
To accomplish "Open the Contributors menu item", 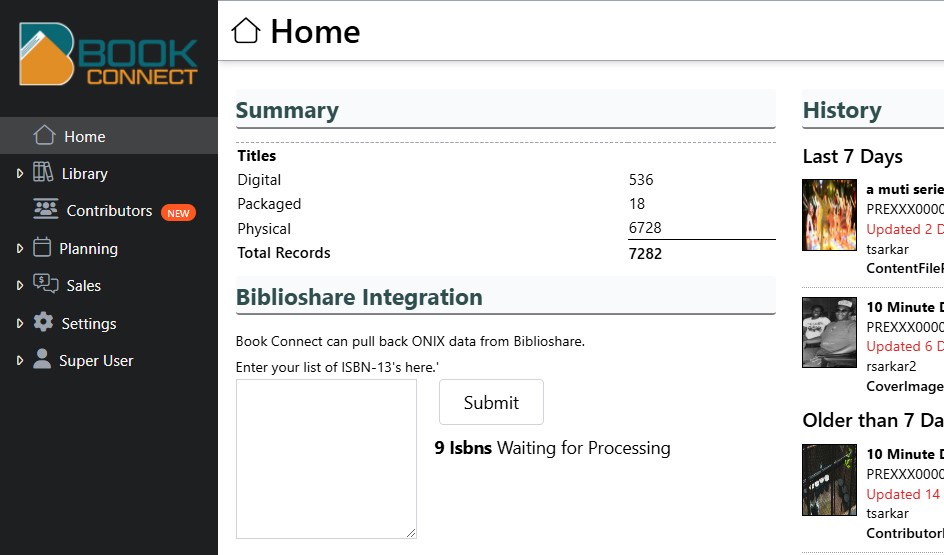I will 109,211.
